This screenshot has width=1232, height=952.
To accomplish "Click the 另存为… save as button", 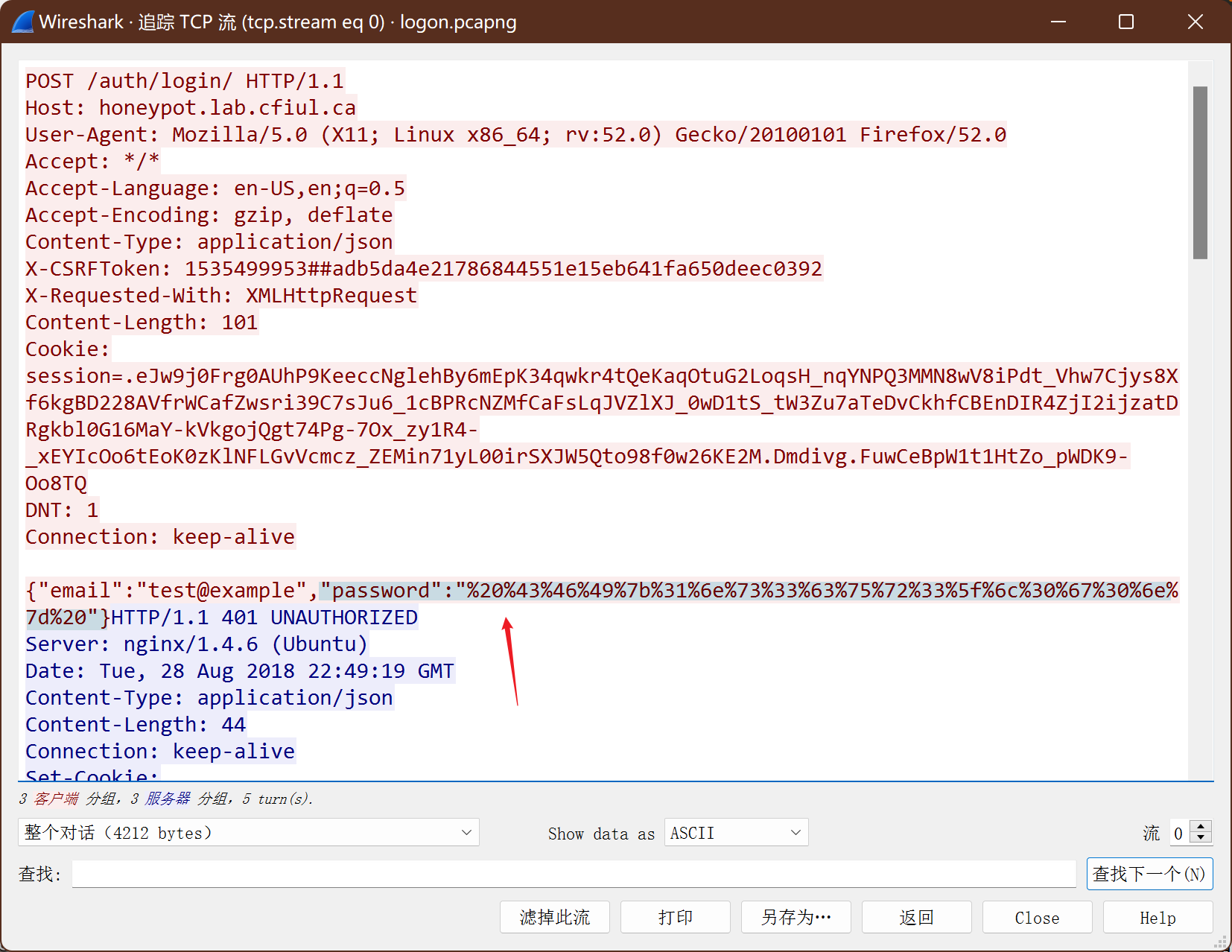I will [796, 917].
